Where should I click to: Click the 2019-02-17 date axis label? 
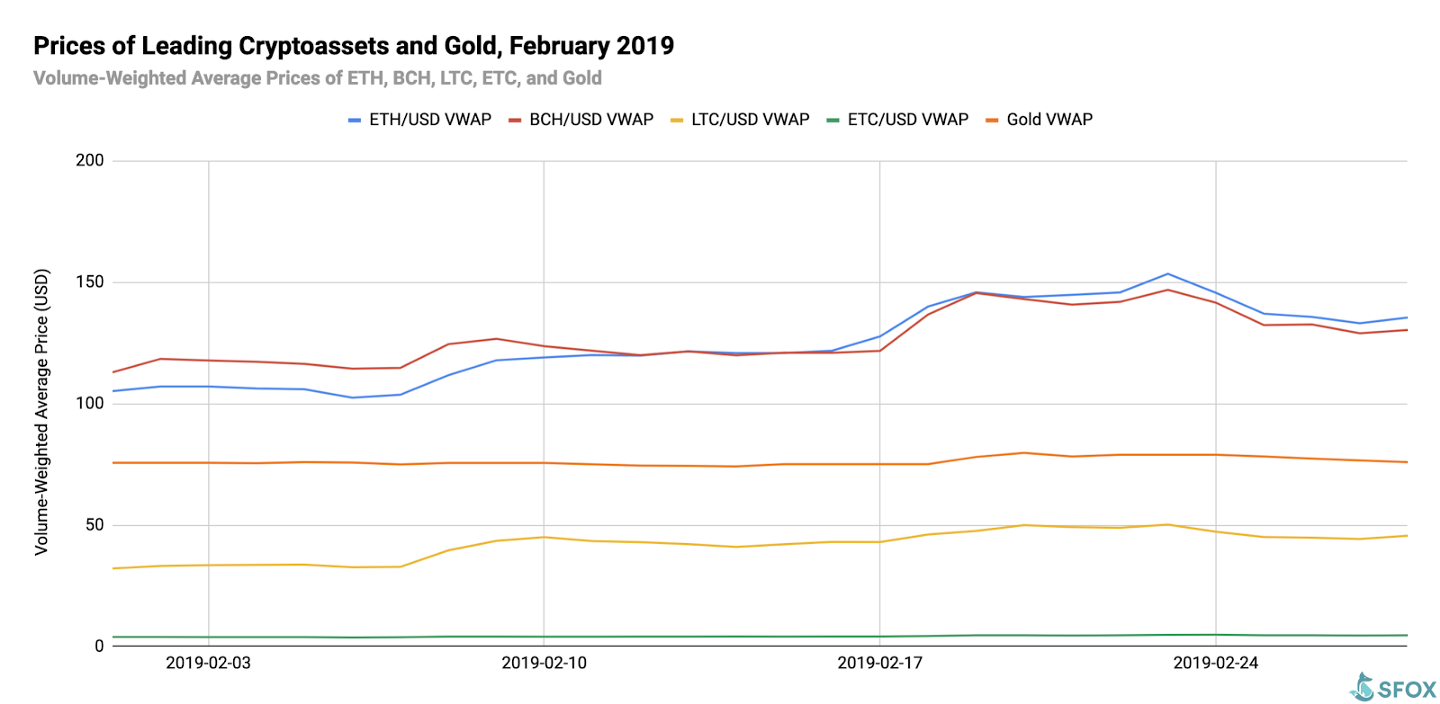879,662
